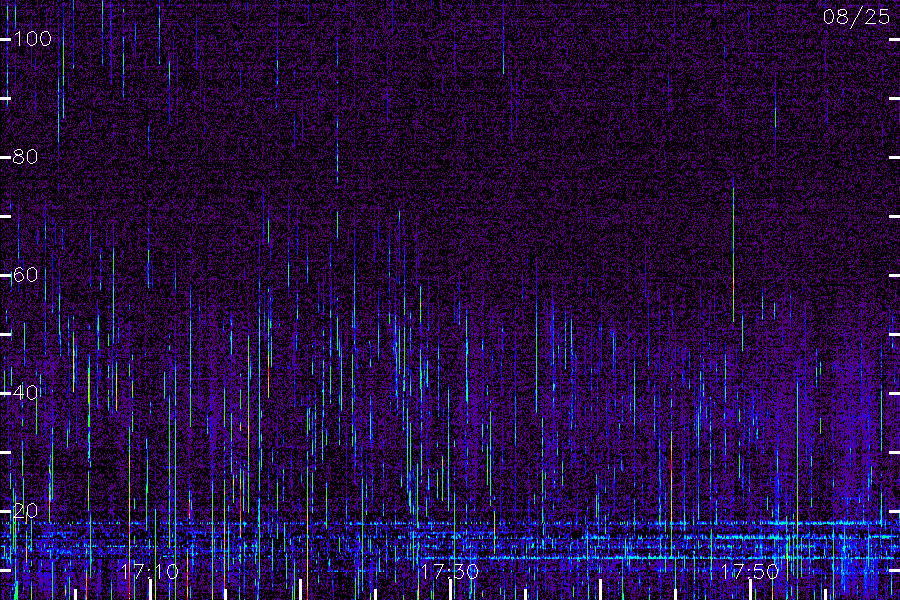
Task: Click the 20 frequency axis label
Action: click(x=25, y=510)
